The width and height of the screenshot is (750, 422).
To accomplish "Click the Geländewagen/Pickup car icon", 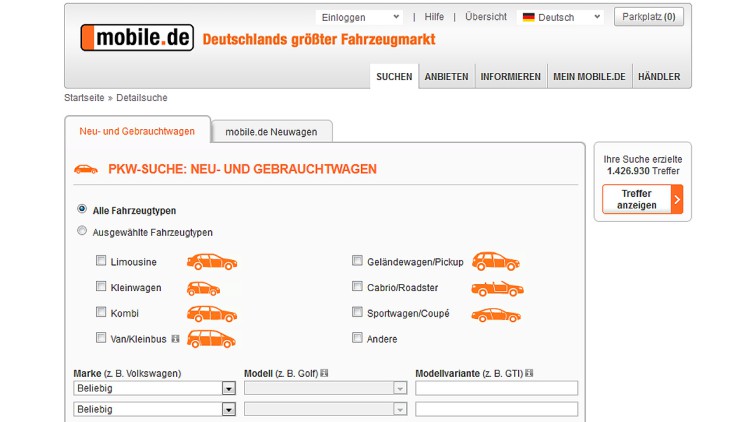I will 496,261.
